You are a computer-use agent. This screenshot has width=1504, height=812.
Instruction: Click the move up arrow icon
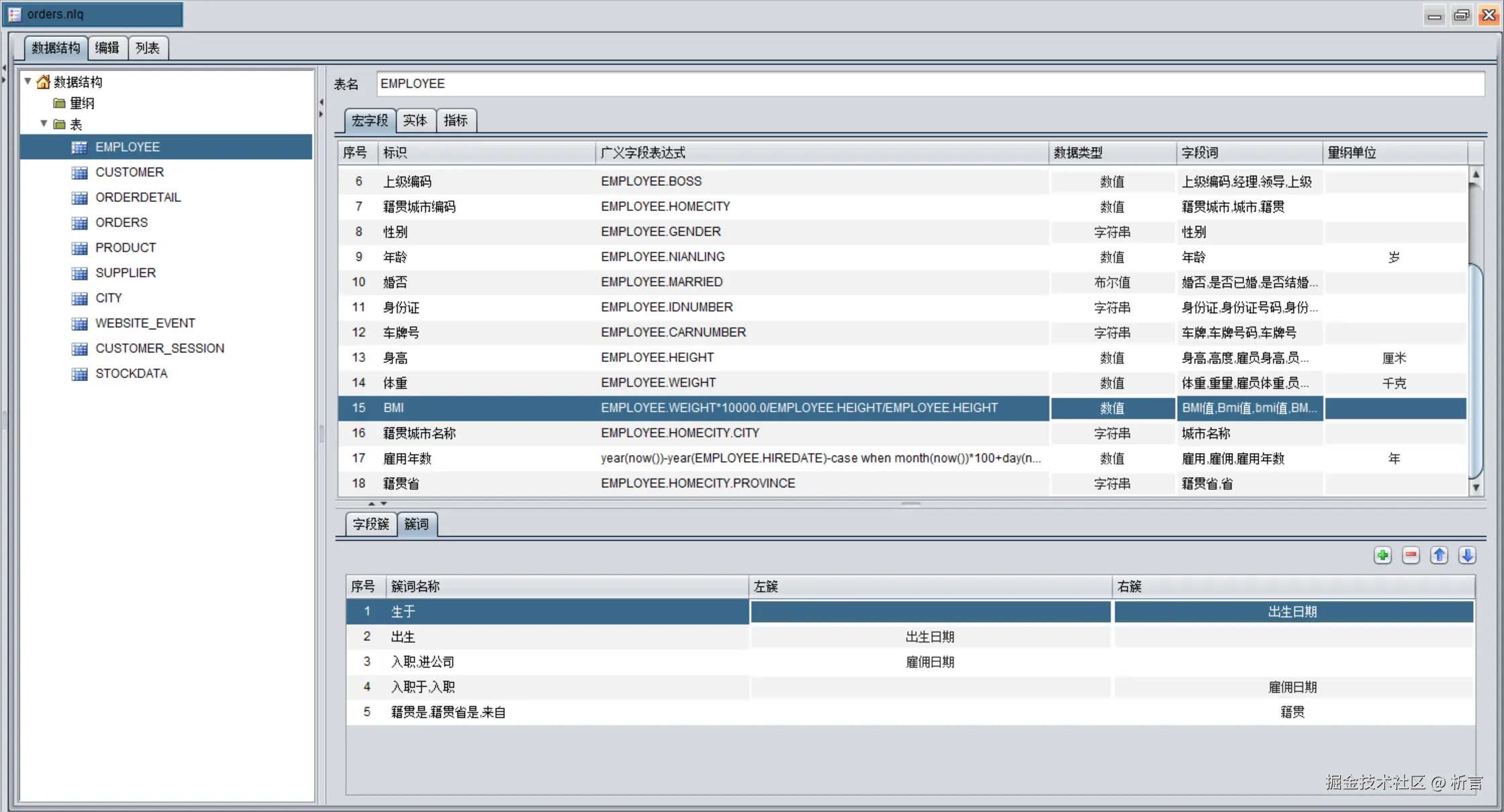1439,556
